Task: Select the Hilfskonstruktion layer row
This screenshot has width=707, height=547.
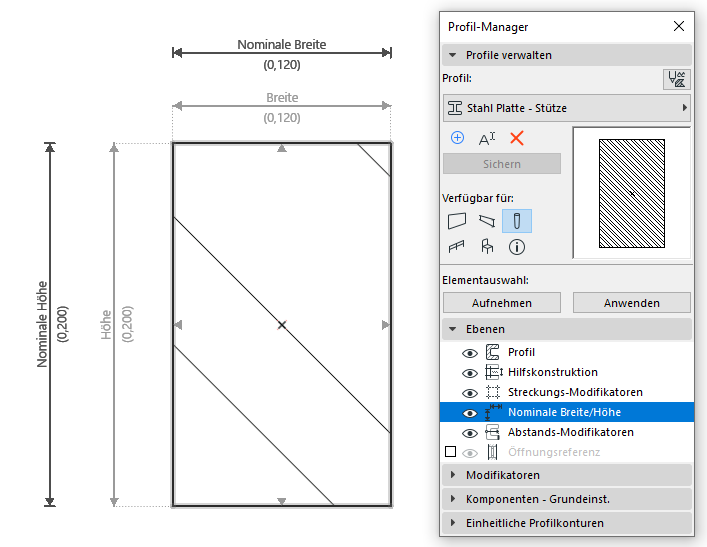Action: point(567,372)
